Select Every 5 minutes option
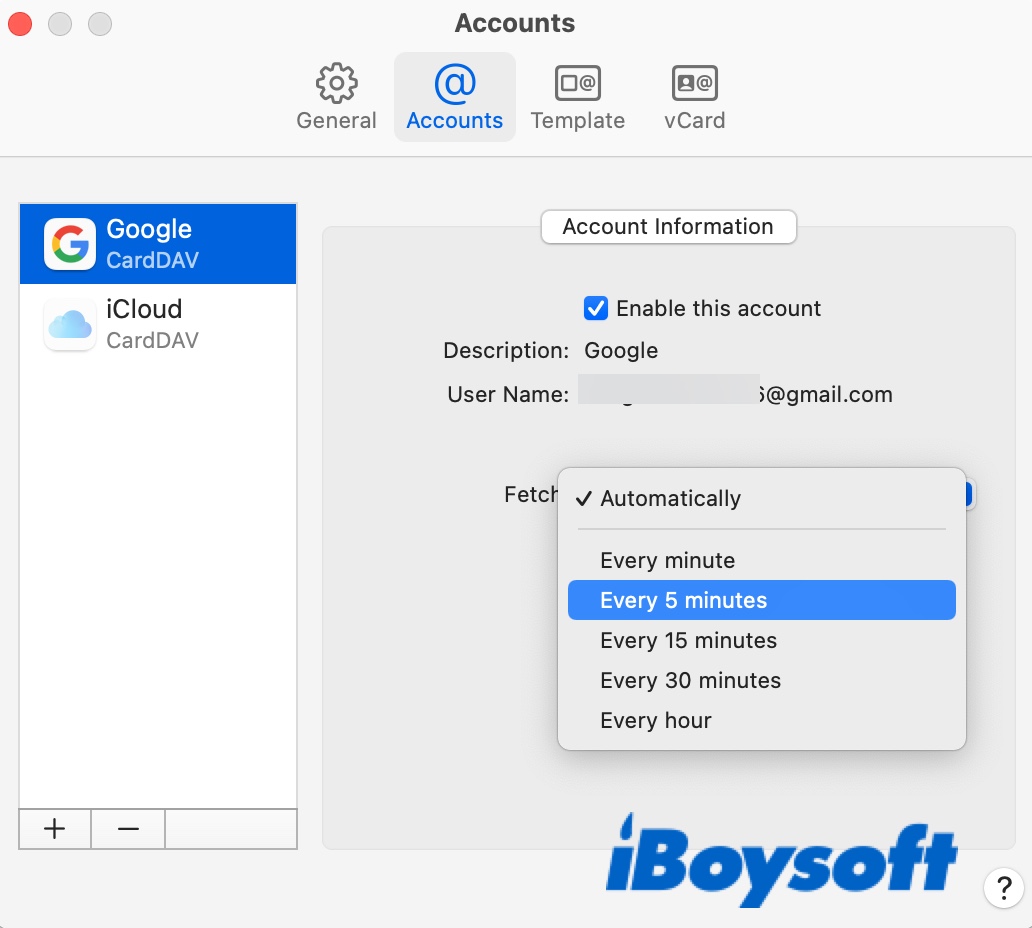1032x928 pixels. 761,600
